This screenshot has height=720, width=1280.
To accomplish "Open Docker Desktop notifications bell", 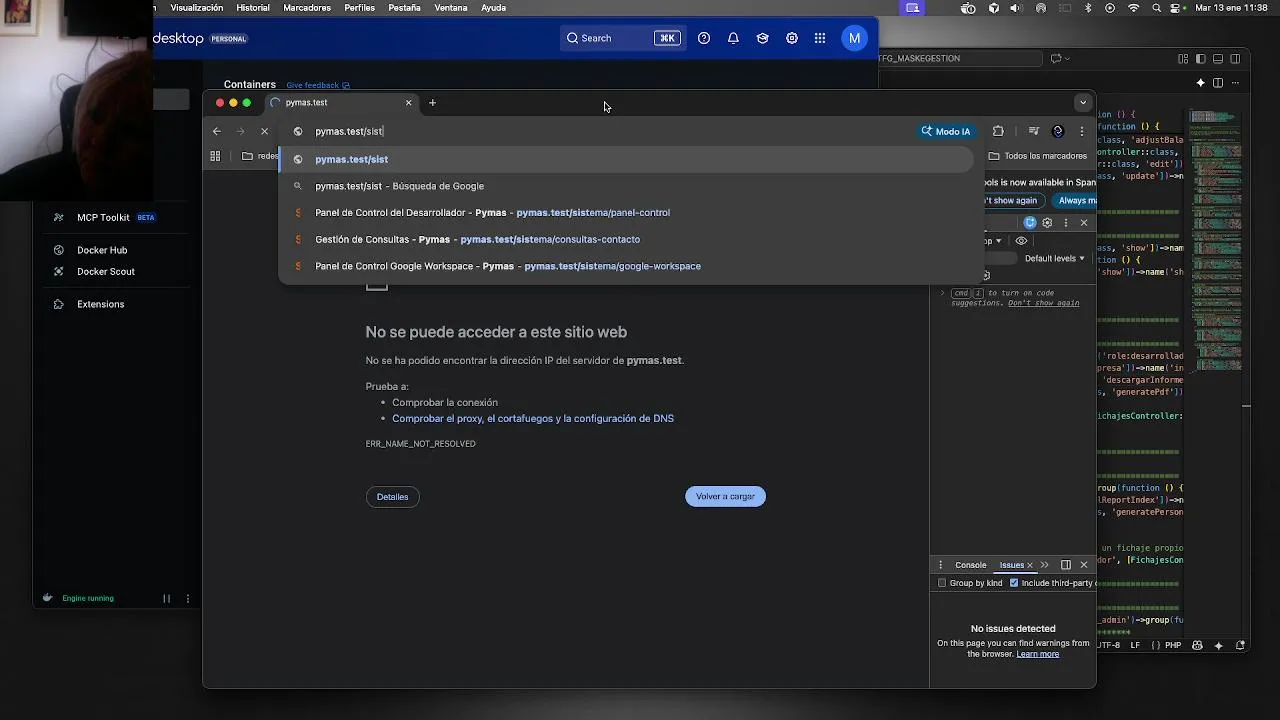I will 733,38.
